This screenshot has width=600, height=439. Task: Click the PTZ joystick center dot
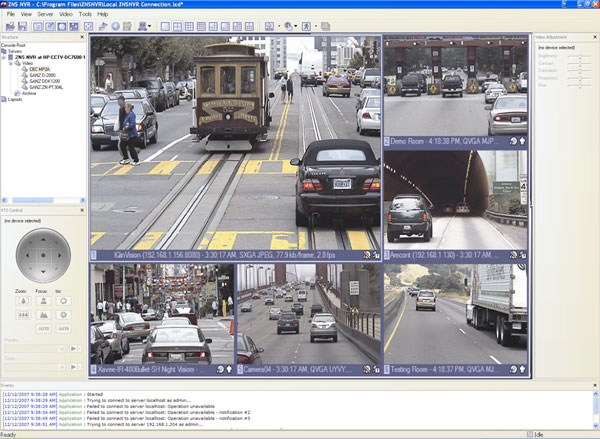[43, 255]
